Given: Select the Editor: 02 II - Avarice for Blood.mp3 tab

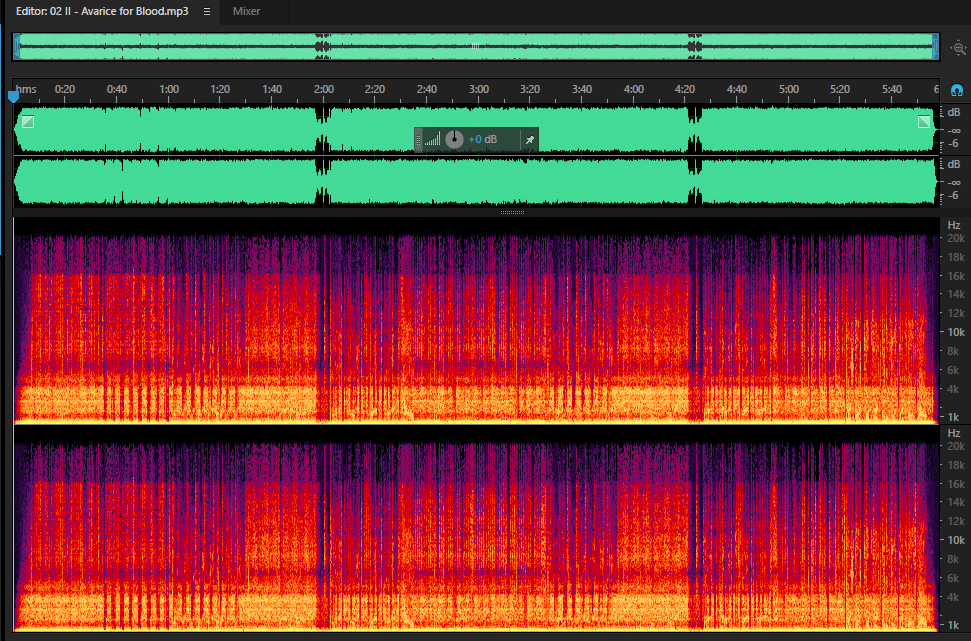Looking at the screenshot, I should 102,11.
